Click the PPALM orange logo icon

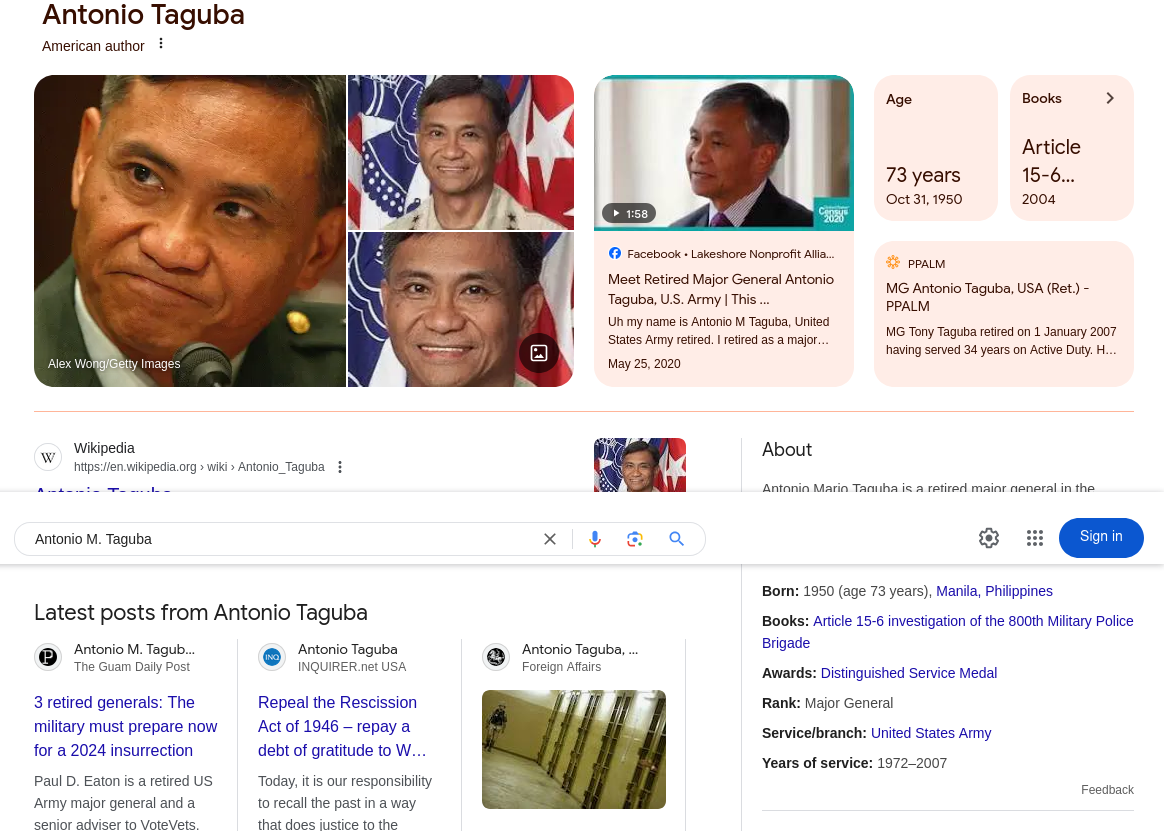(x=893, y=263)
